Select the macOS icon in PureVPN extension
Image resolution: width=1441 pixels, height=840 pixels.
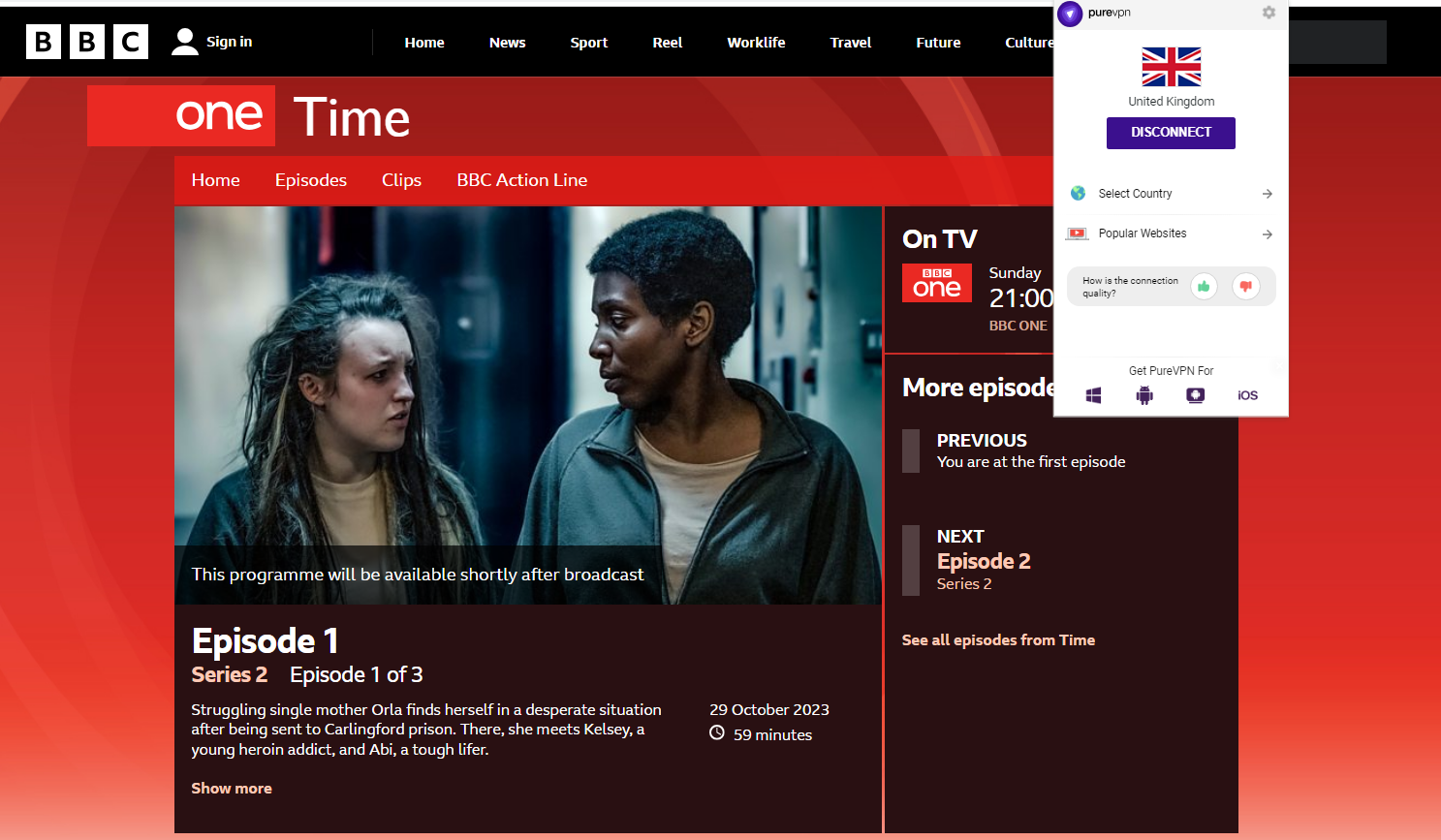point(1195,394)
